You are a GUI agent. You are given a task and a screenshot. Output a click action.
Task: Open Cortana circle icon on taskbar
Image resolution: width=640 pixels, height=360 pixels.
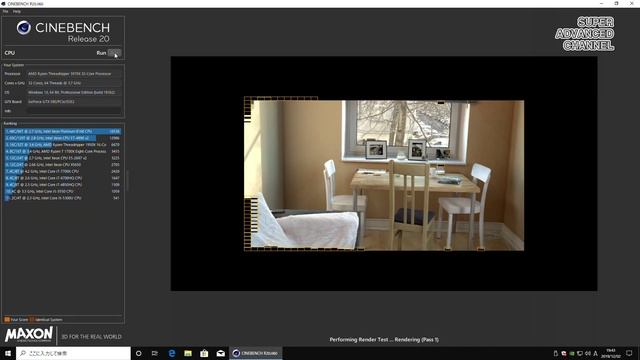(x=139, y=353)
